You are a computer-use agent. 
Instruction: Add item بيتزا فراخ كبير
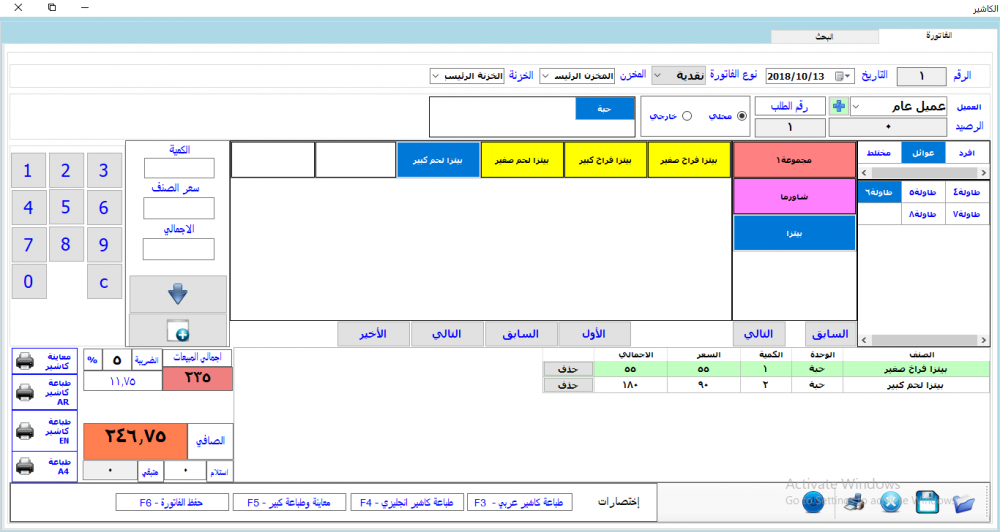[605, 160]
